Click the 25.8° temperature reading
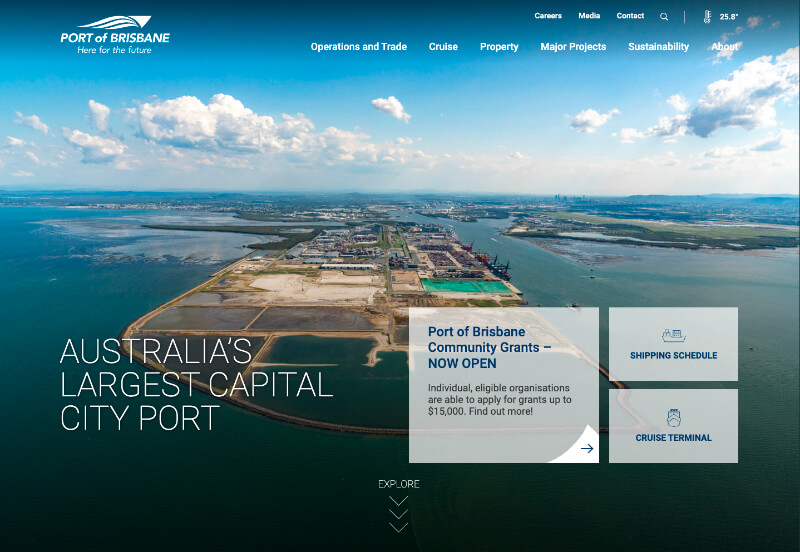 (729, 17)
